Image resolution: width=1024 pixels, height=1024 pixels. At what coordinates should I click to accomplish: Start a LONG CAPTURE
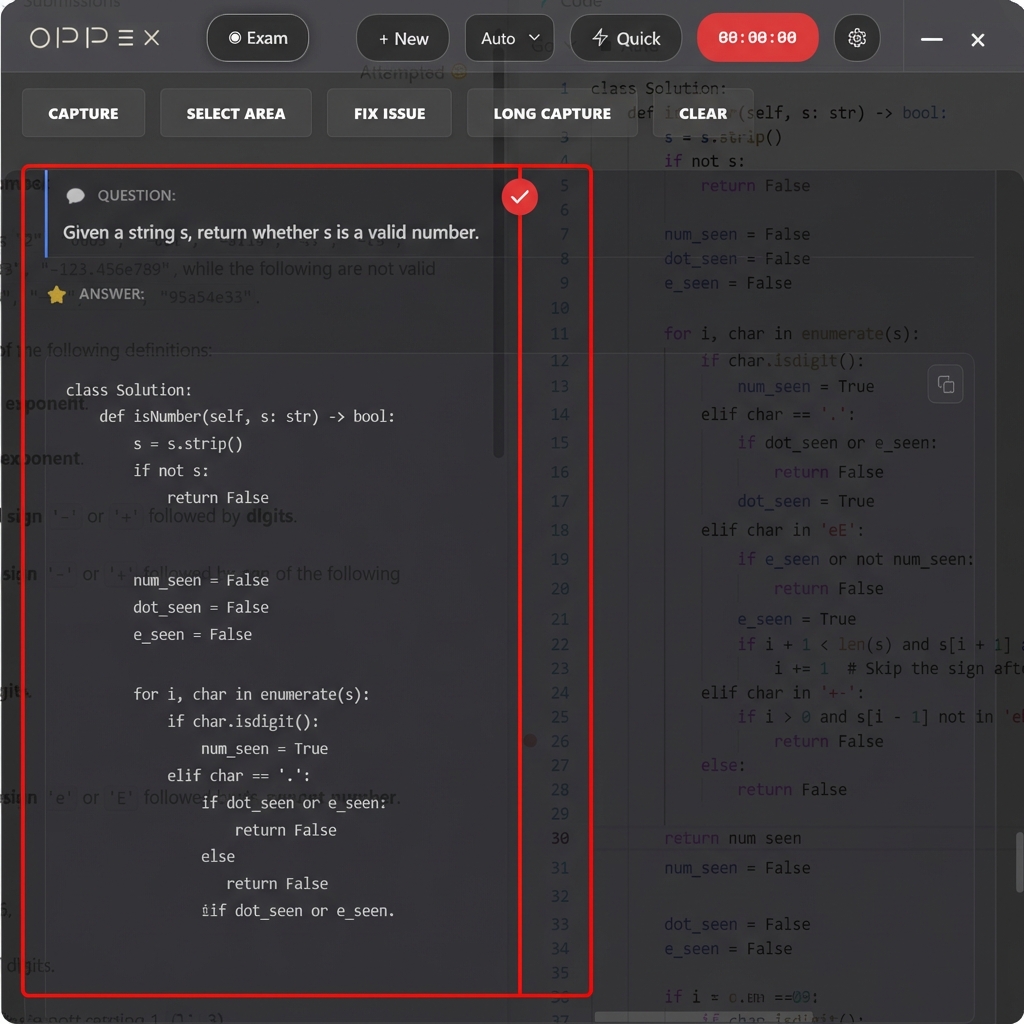click(552, 113)
